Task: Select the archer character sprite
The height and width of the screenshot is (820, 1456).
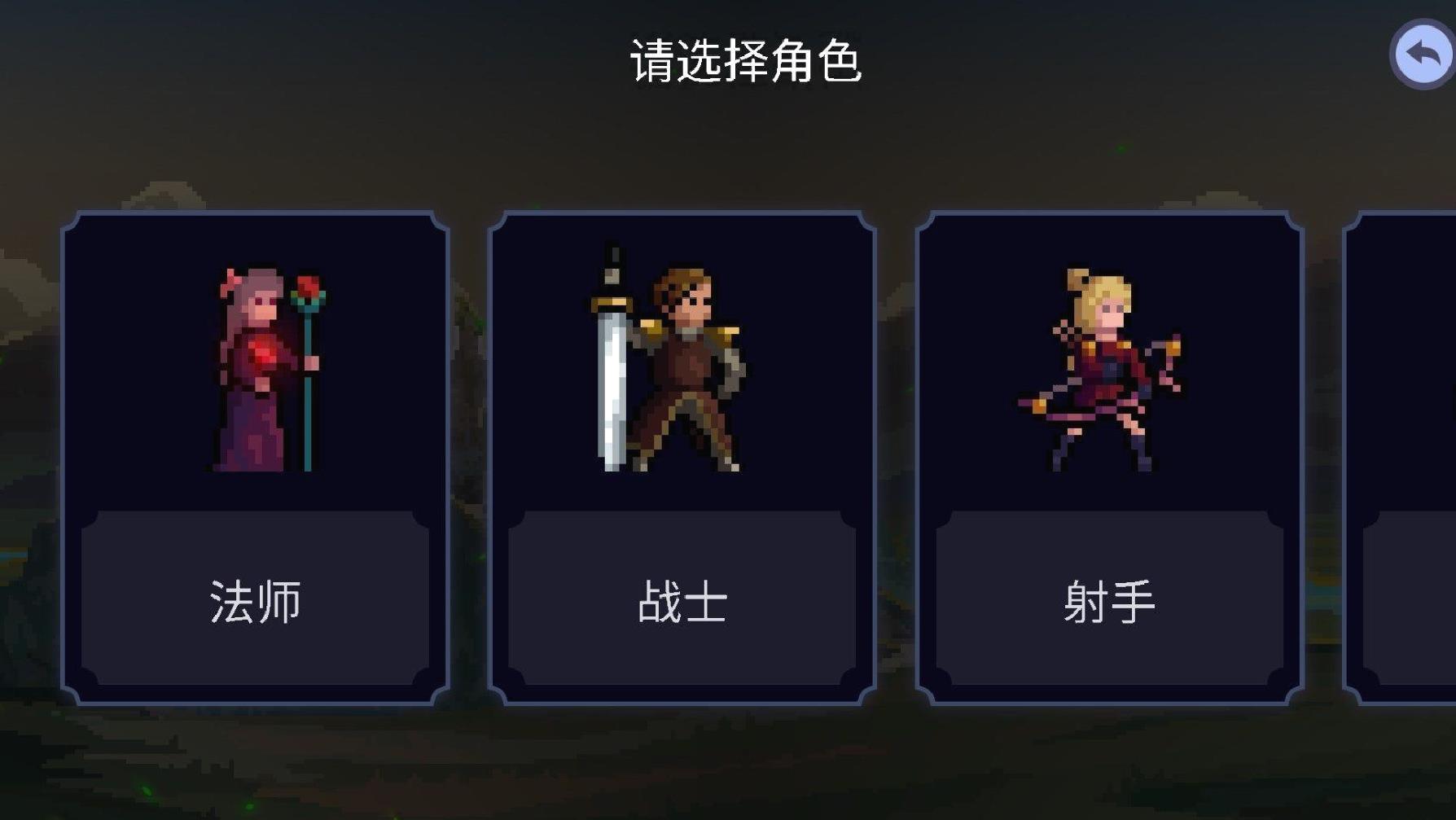Action: coord(1099,370)
